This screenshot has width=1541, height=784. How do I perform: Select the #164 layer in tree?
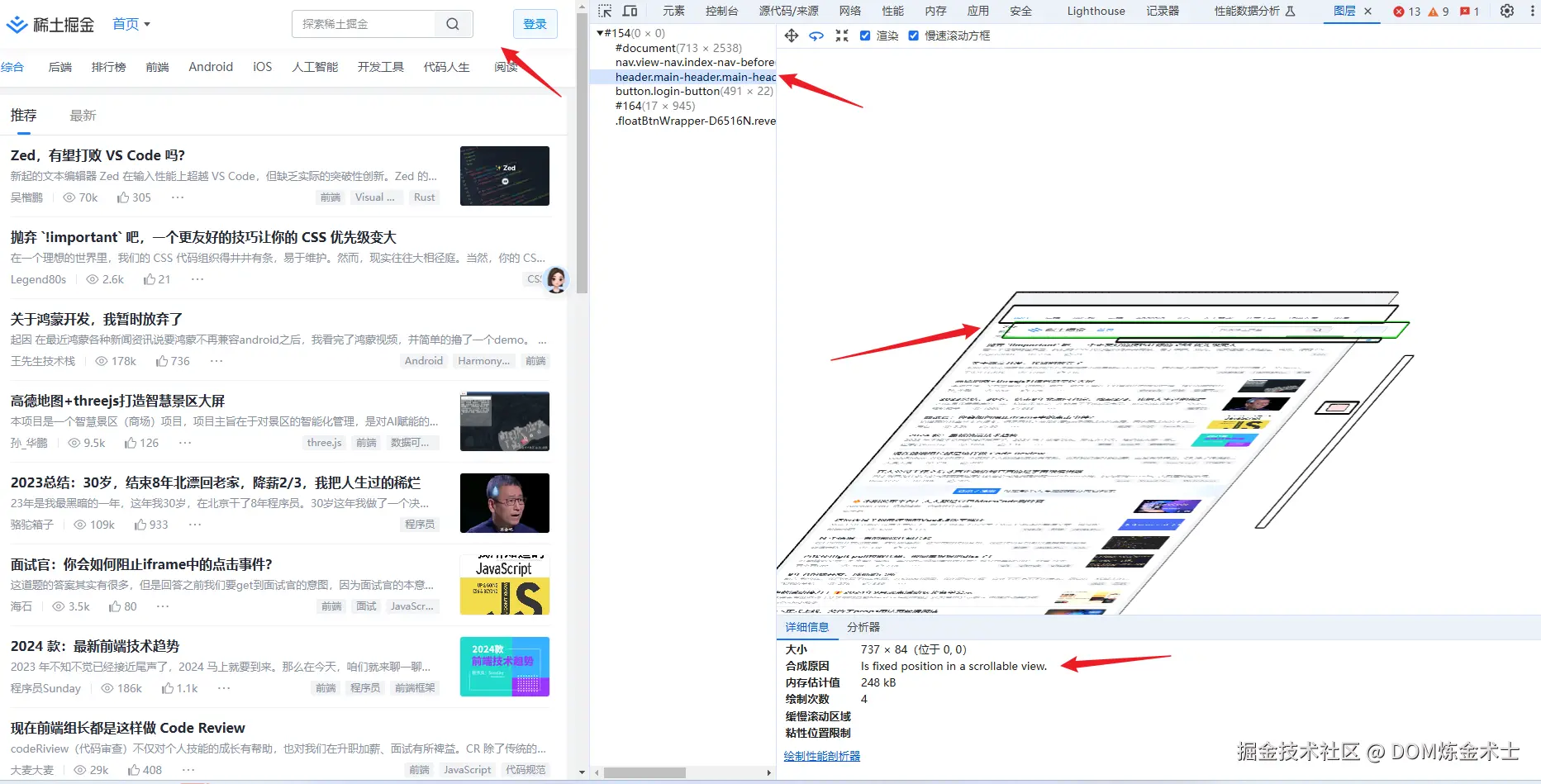coord(655,106)
